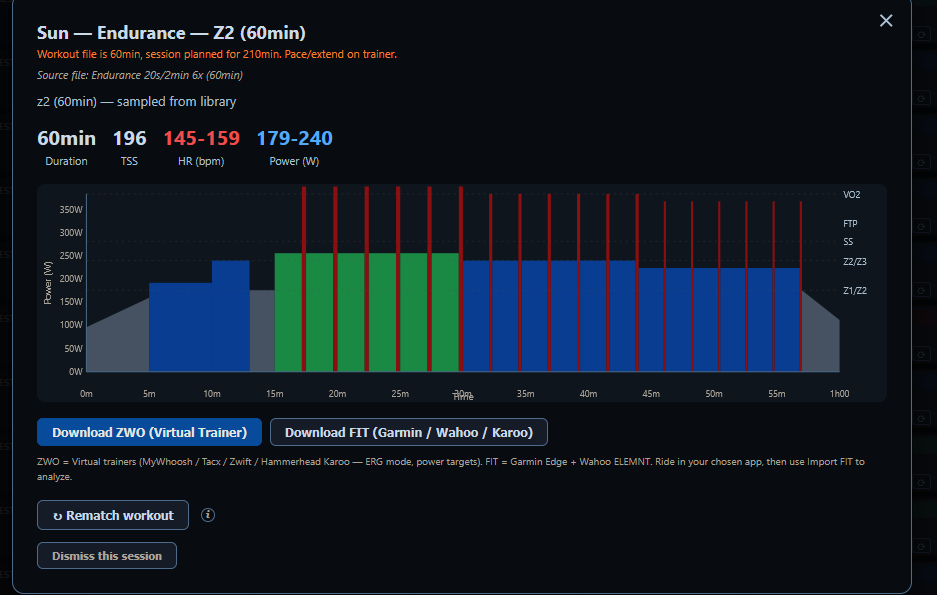Click the red 145-159 HR range value
Screen dimensions: 937x595
pyautogui.click(x=201, y=138)
